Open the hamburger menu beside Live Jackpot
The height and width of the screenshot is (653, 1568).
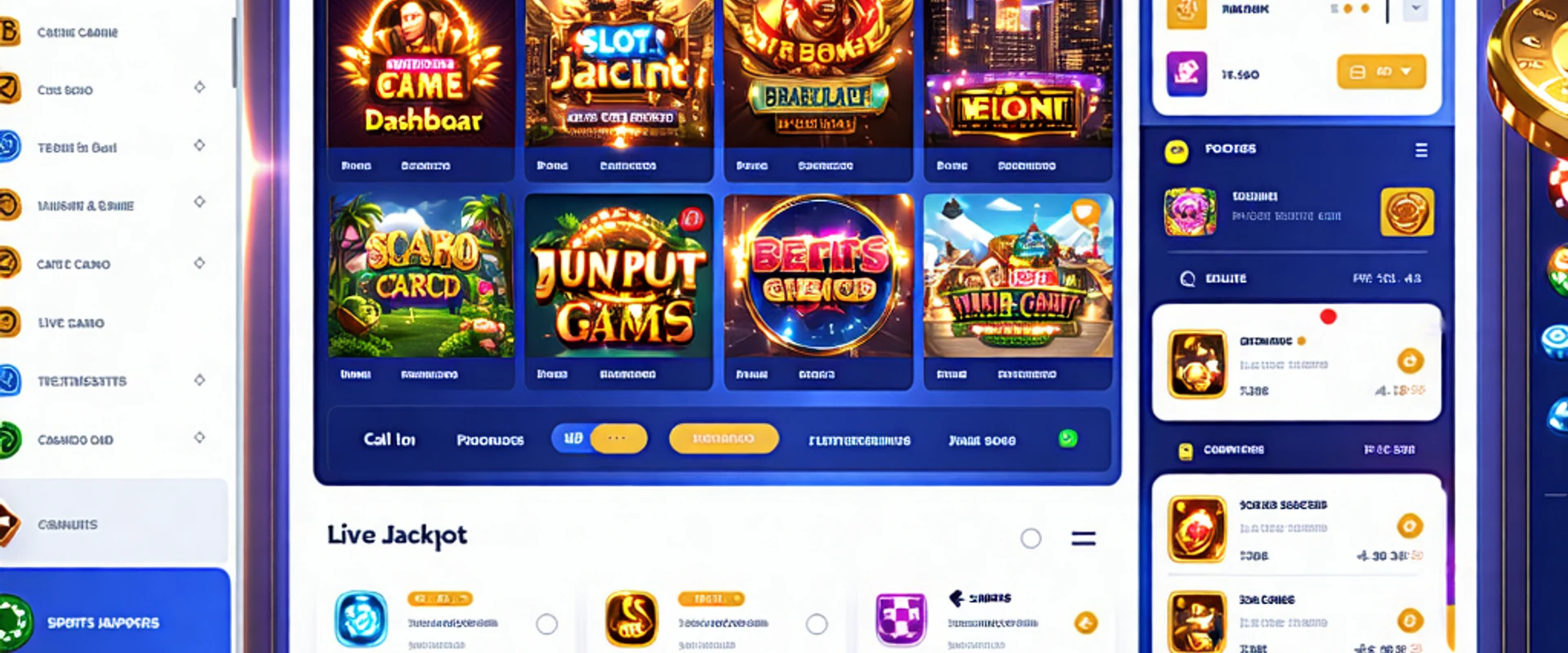coord(1083,538)
